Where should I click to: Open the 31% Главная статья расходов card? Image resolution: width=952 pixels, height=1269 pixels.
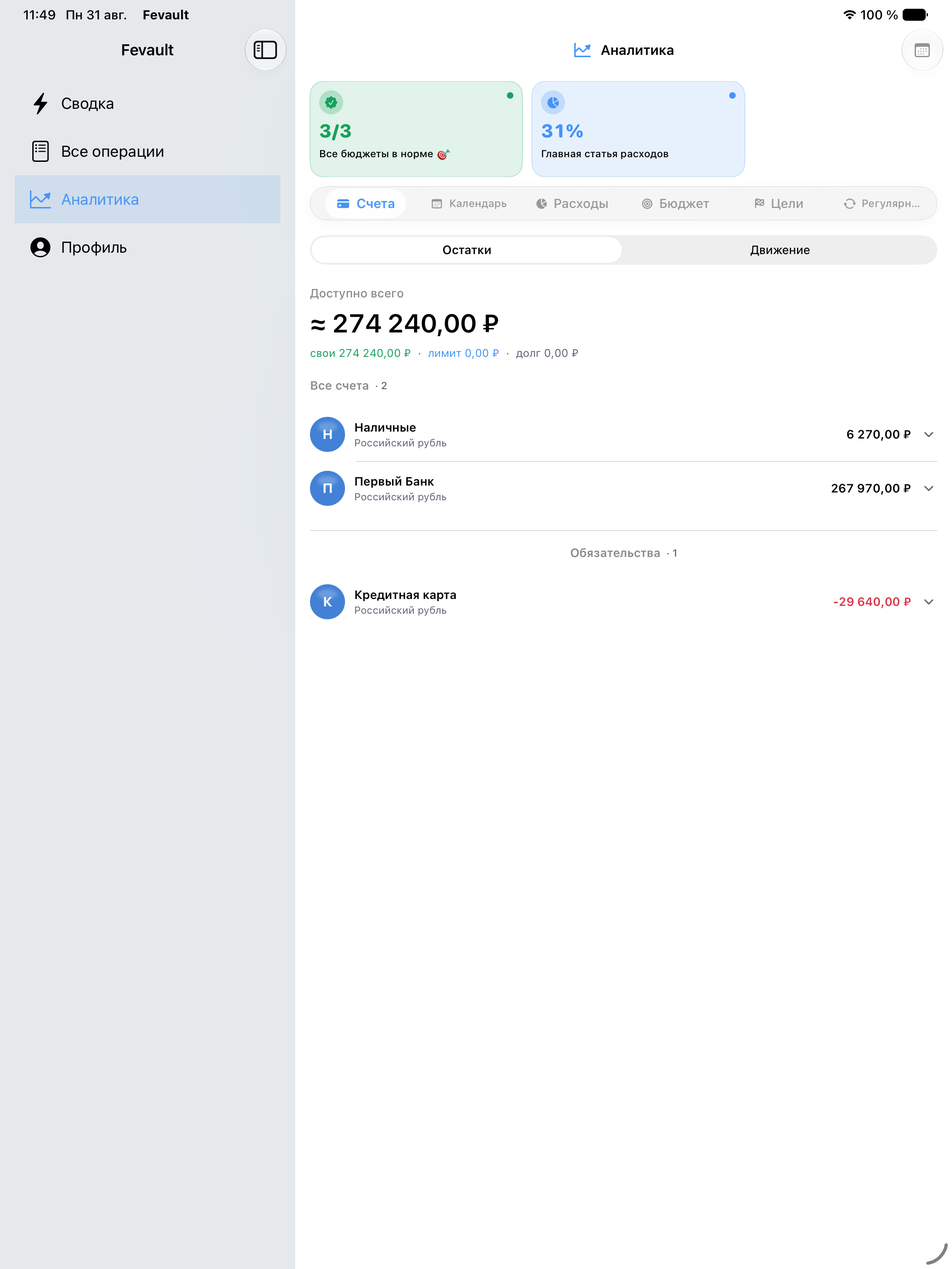[x=638, y=129]
